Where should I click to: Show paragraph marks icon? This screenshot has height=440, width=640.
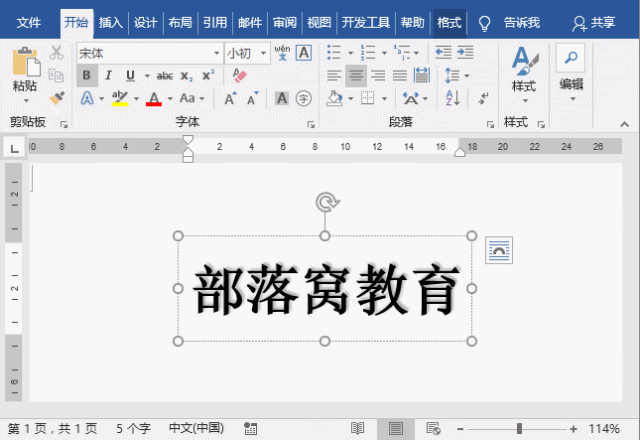(x=484, y=98)
